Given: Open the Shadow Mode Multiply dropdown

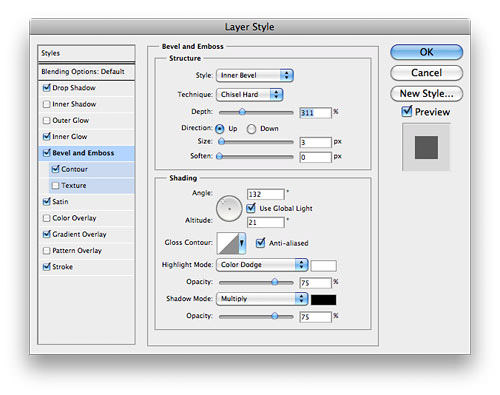Looking at the screenshot, I should click(x=262, y=299).
